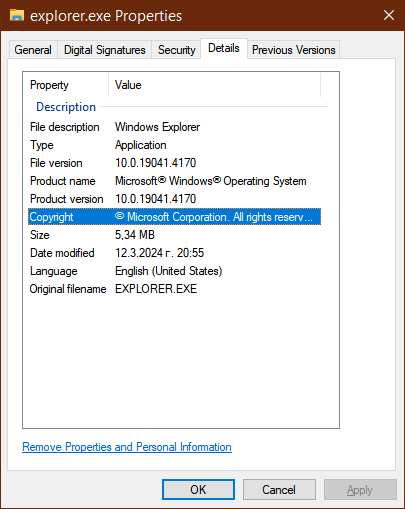
Task: Select the Product name property label
Action: click(x=63, y=181)
